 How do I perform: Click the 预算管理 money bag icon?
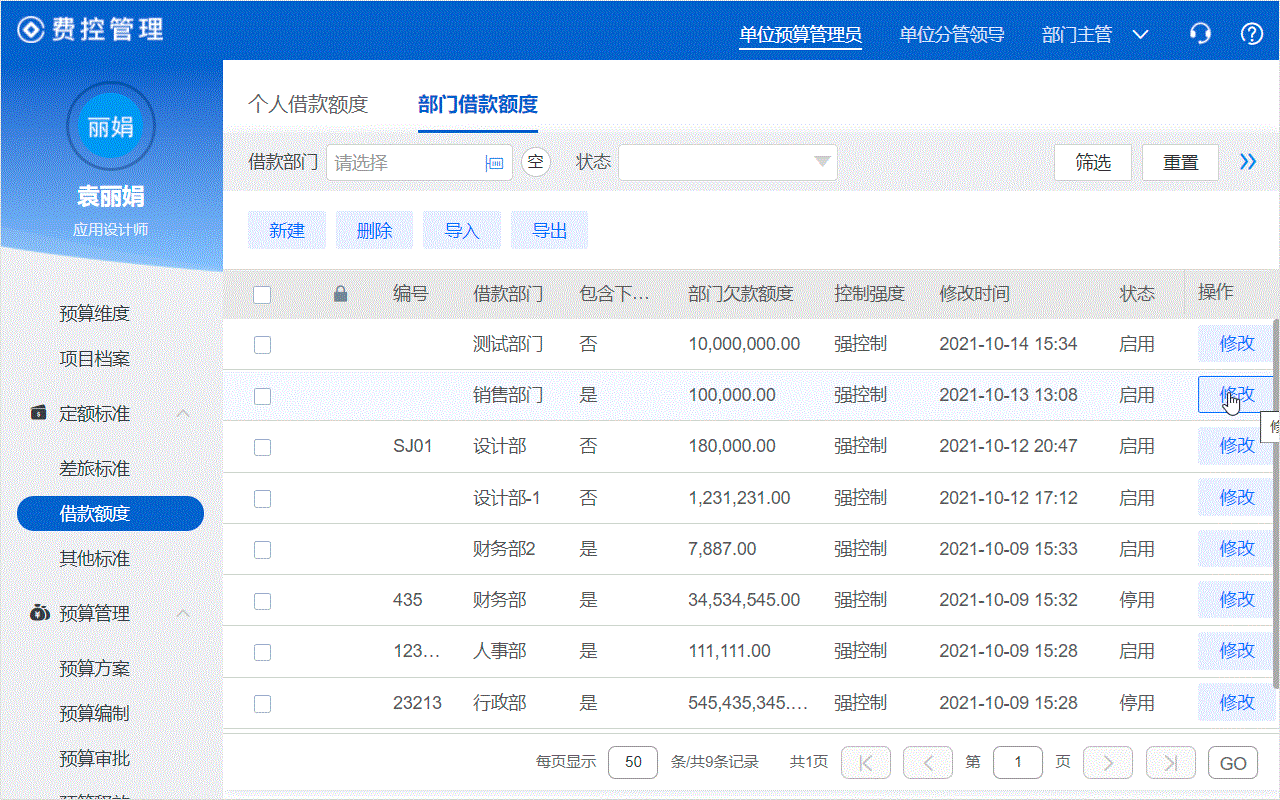38,613
